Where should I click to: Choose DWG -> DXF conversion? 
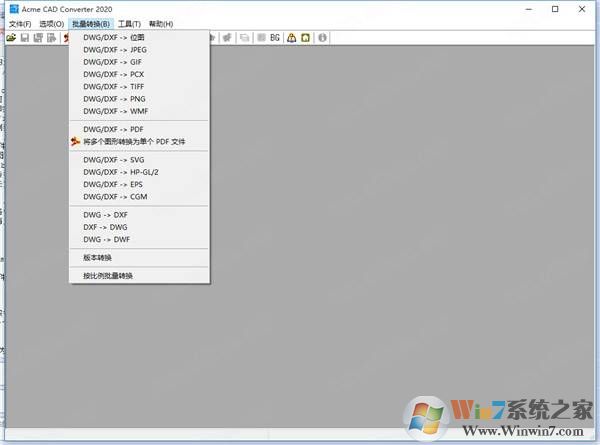pyautogui.click(x=139, y=215)
